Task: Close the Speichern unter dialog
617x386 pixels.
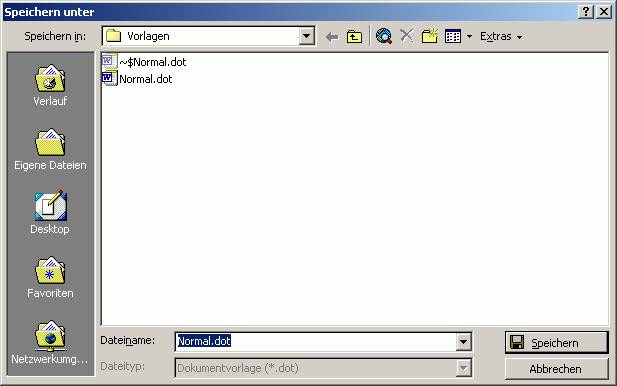Action: pos(604,12)
